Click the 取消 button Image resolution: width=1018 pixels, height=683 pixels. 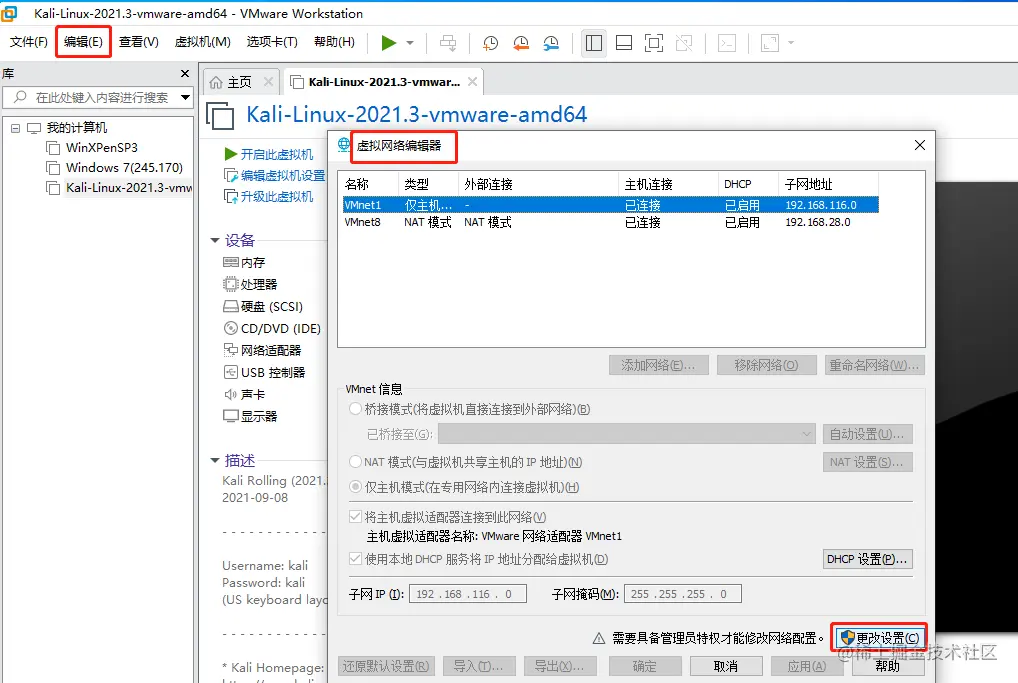pyautogui.click(x=725, y=666)
